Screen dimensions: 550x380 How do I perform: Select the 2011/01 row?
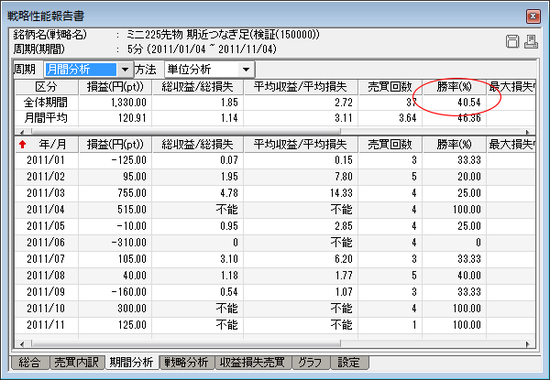(x=275, y=160)
